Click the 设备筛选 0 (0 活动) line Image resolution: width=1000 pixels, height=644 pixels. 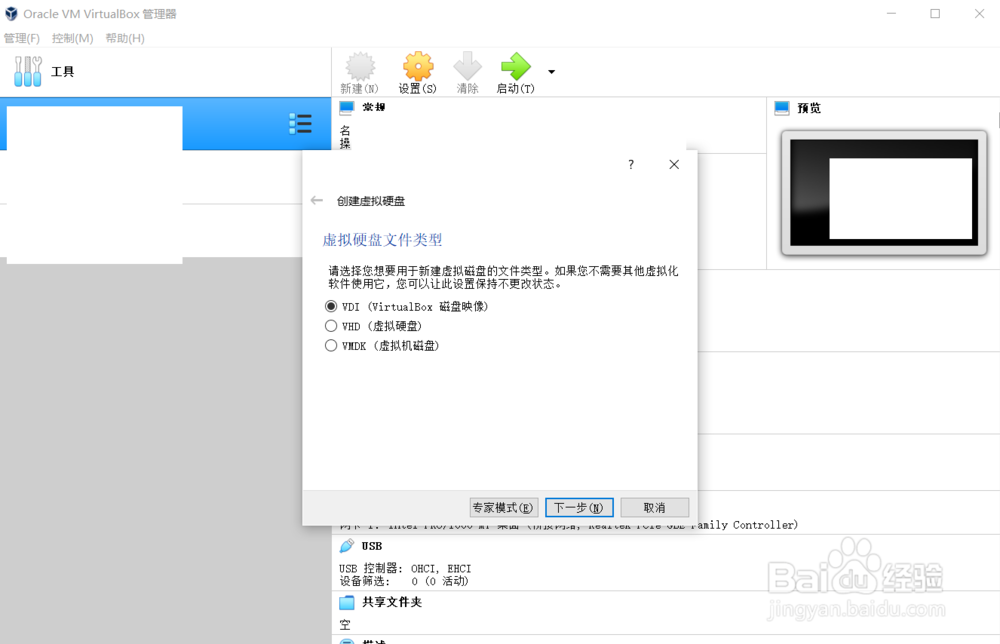point(404,581)
